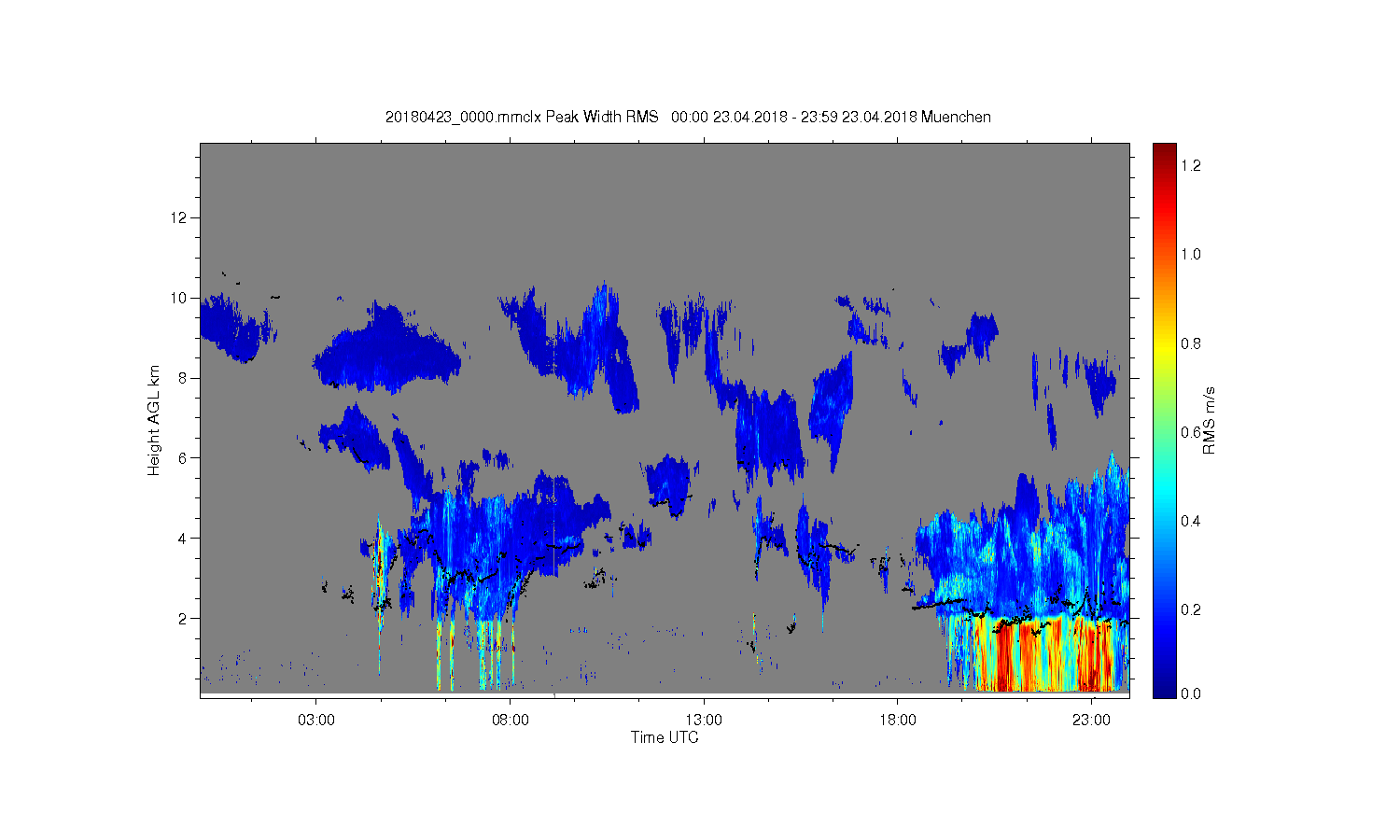Click the '23:00' time tick label
The height and width of the screenshot is (840, 1400).
pos(1091,721)
